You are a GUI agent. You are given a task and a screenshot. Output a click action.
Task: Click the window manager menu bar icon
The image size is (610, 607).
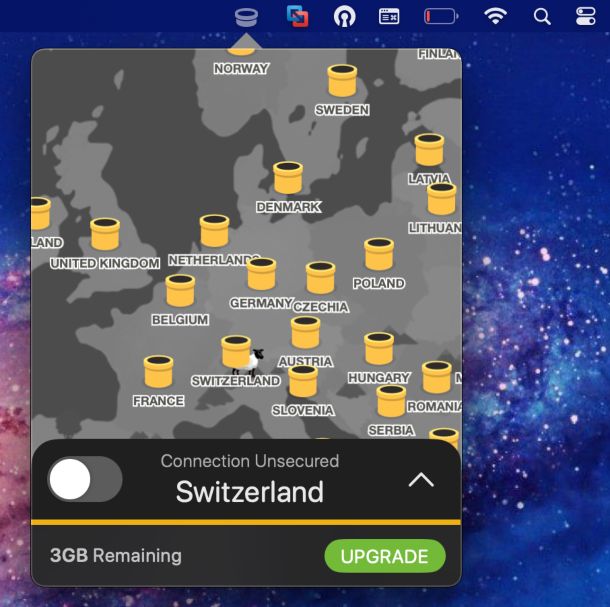point(389,17)
